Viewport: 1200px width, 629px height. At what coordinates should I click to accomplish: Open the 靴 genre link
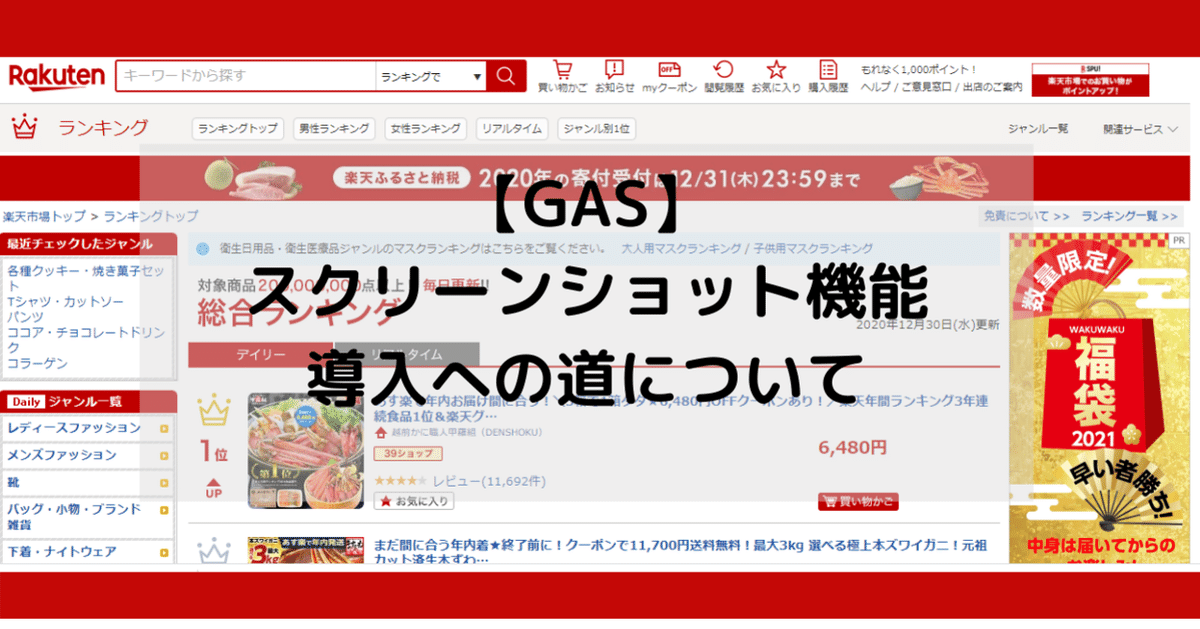[13, 483]
